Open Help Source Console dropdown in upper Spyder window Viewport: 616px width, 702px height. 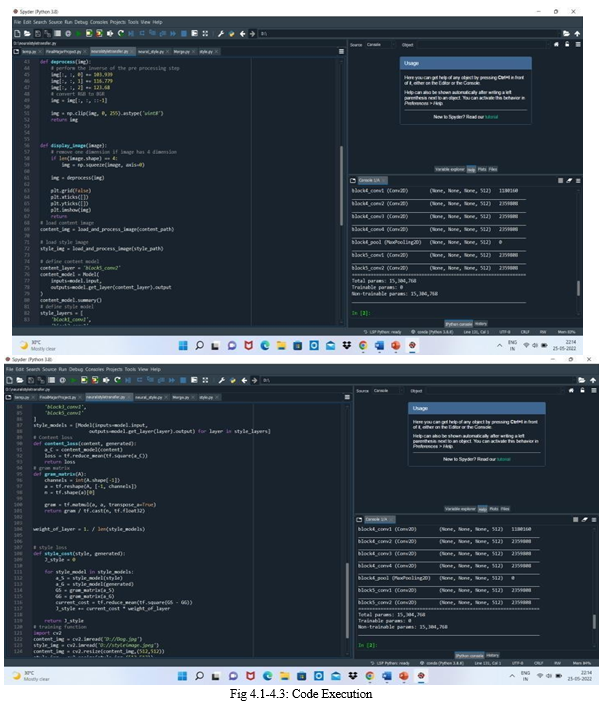[381, 45]
